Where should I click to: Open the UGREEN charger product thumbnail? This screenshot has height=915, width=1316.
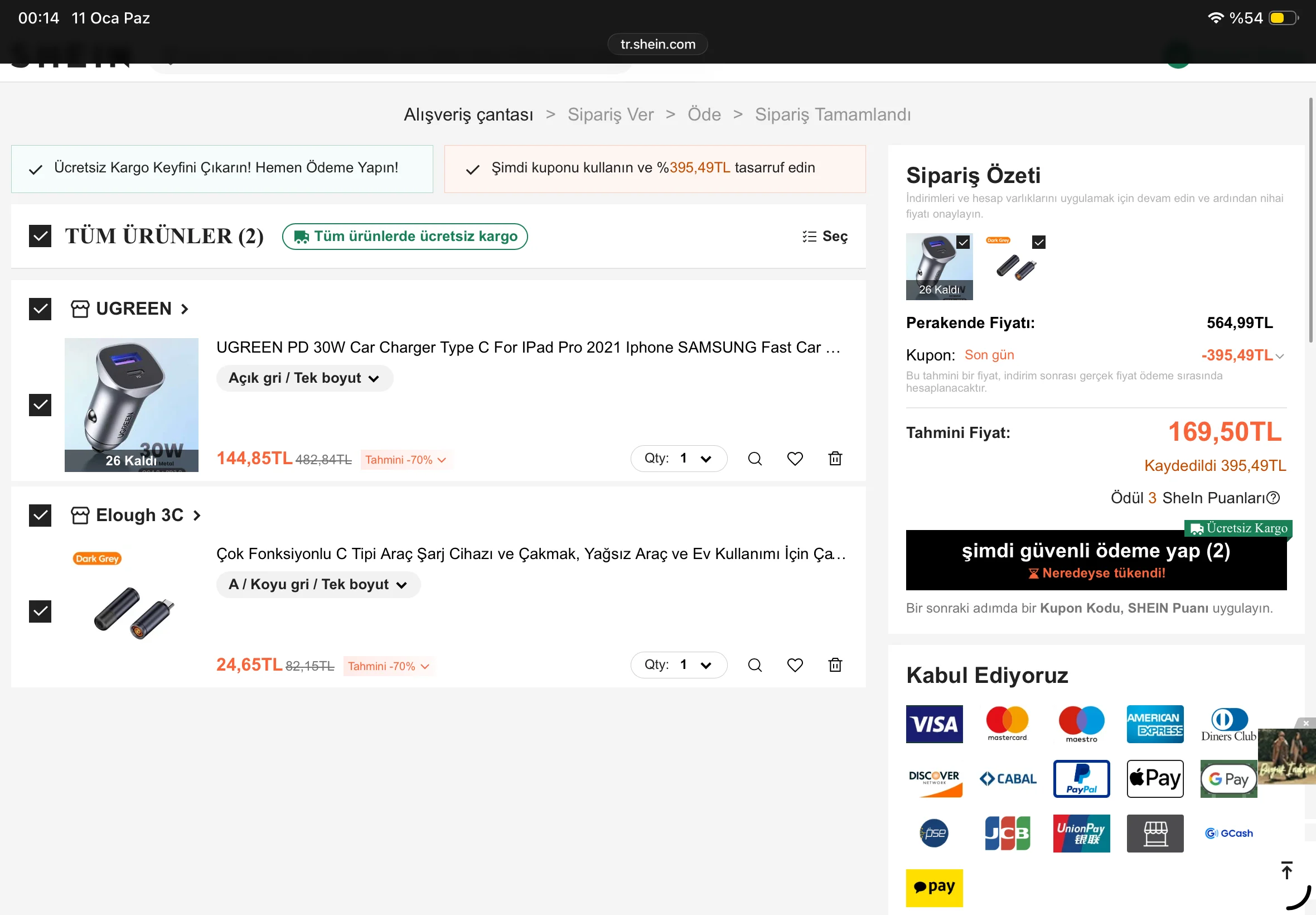(131, 404)
